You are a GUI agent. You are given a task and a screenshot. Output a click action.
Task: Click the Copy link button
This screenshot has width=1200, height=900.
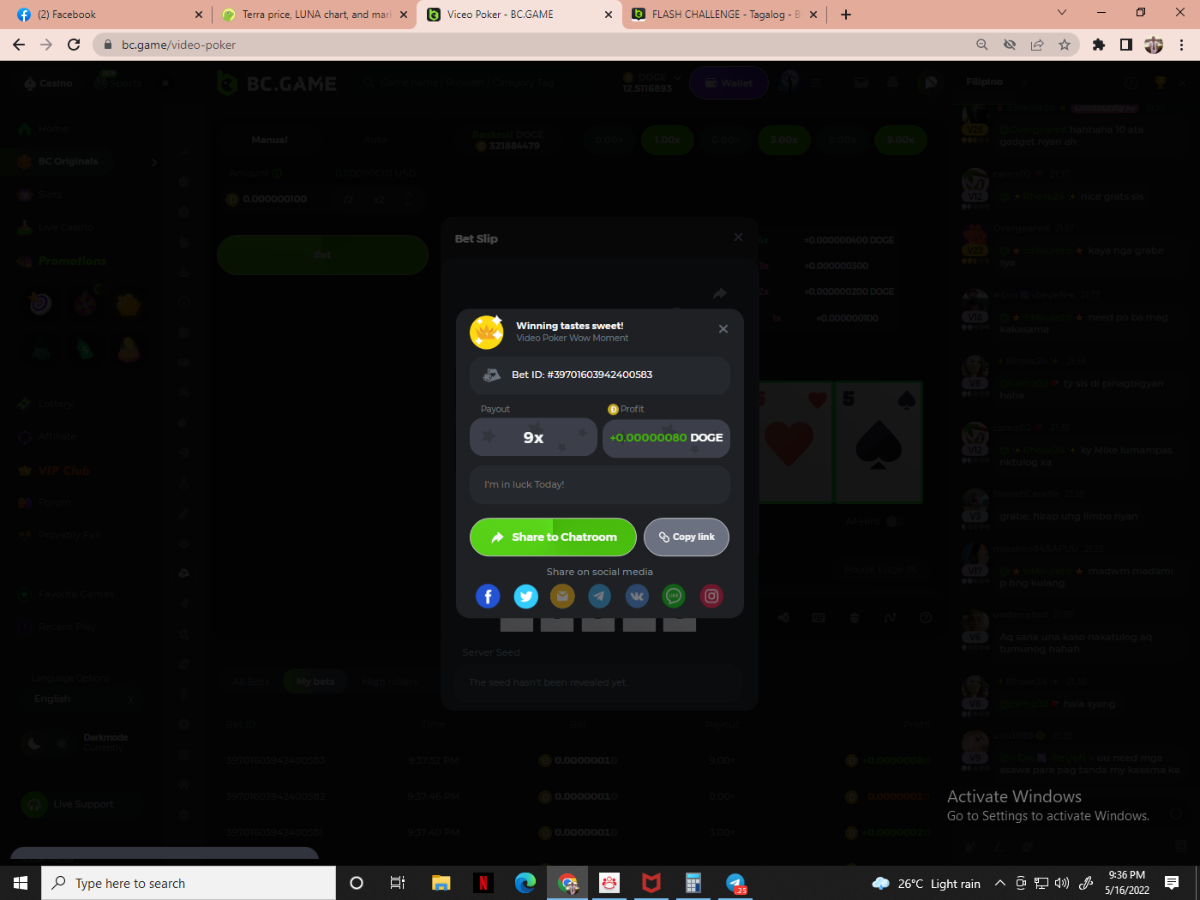[686, 537]
